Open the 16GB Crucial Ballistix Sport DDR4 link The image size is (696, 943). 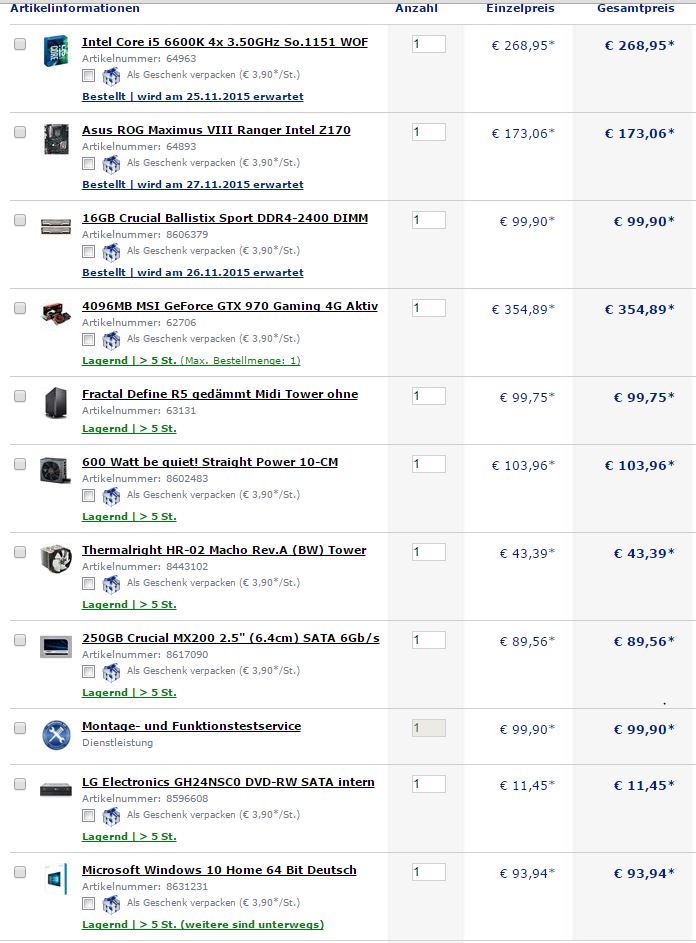click(x=225, y=218)
